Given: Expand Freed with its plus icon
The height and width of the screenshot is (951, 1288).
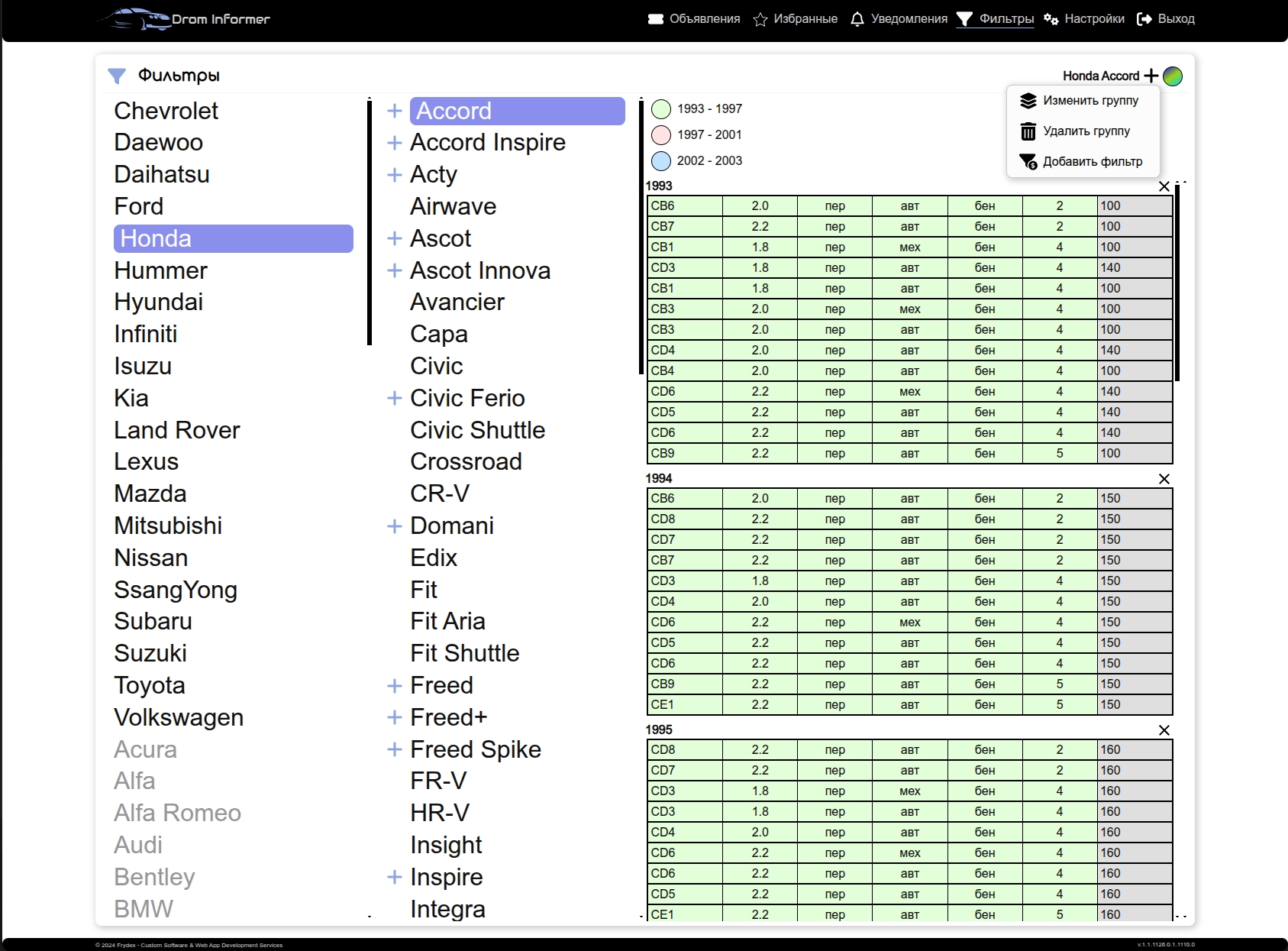Looking at the screenshot, I should point(395,686).
